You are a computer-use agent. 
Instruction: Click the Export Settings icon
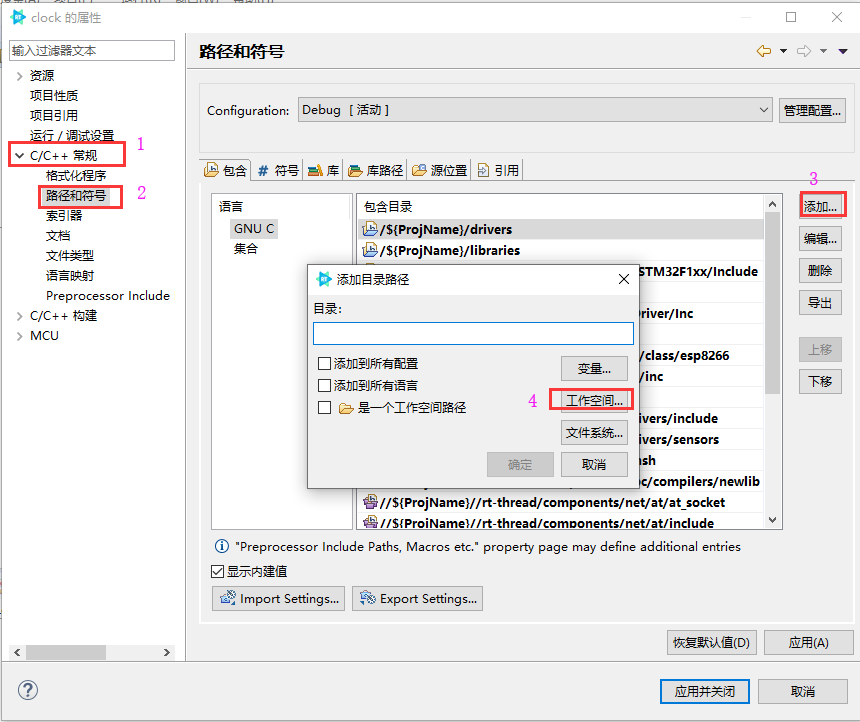[x=367, y=598]
